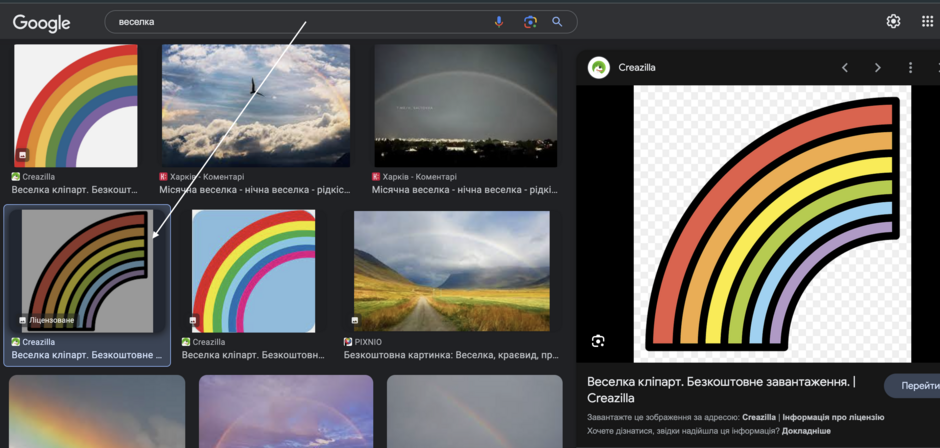
Task: Click Creazilla favicon under selected rainbow
Action: [16, 342]
